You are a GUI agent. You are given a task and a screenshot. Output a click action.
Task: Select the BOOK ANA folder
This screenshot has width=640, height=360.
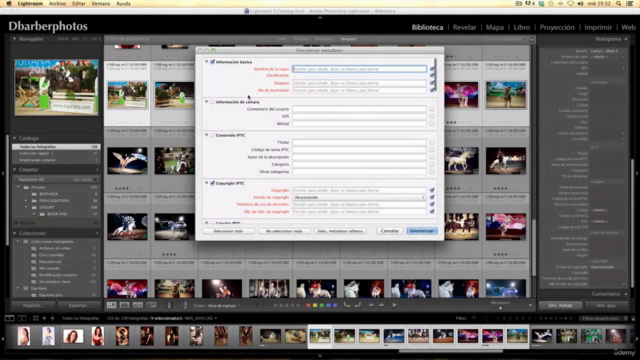point(57,214)
